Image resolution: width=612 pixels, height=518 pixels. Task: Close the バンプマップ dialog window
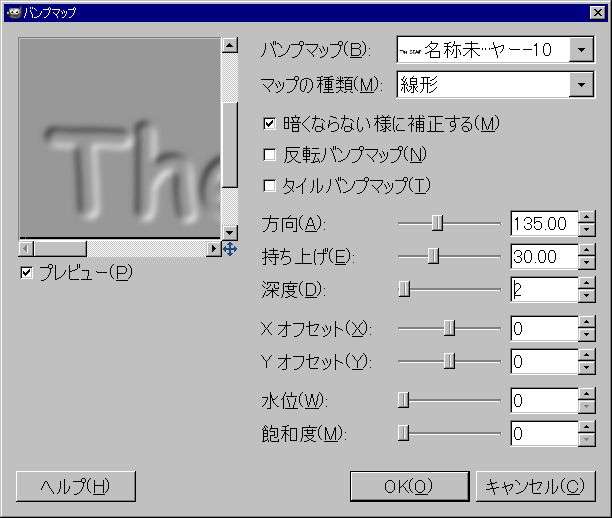(598, 13)
